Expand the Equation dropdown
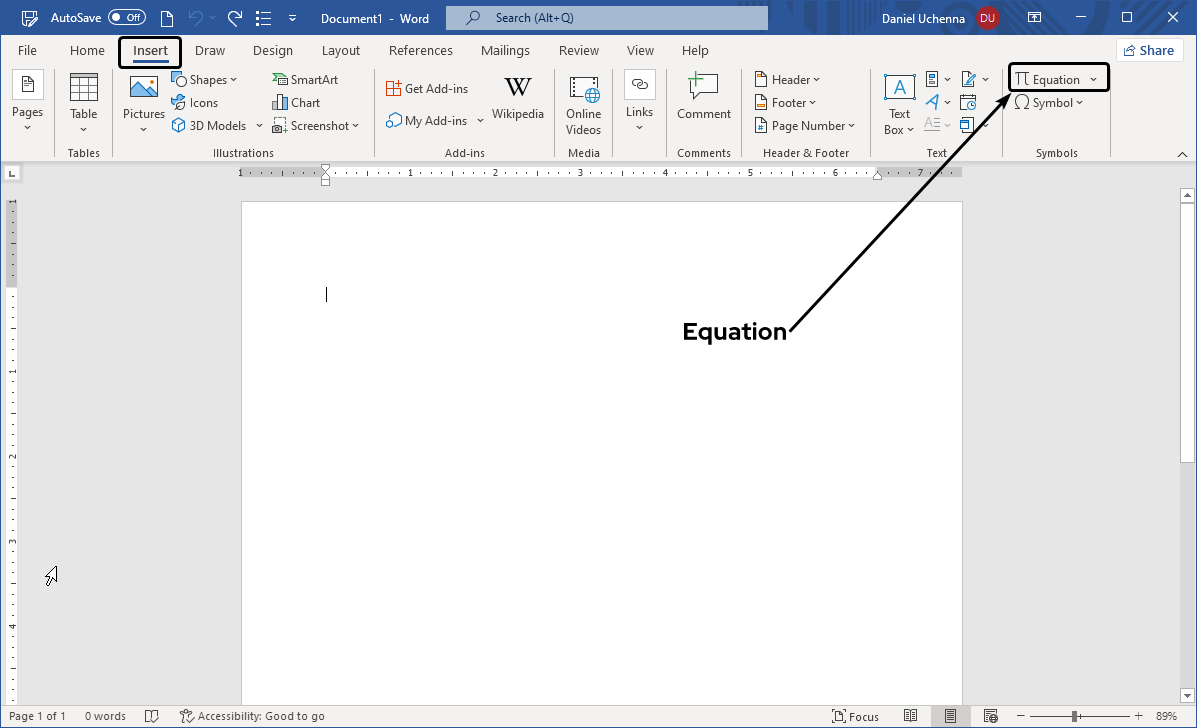This screenshot has height=728, width=1197. (1093, 77)
